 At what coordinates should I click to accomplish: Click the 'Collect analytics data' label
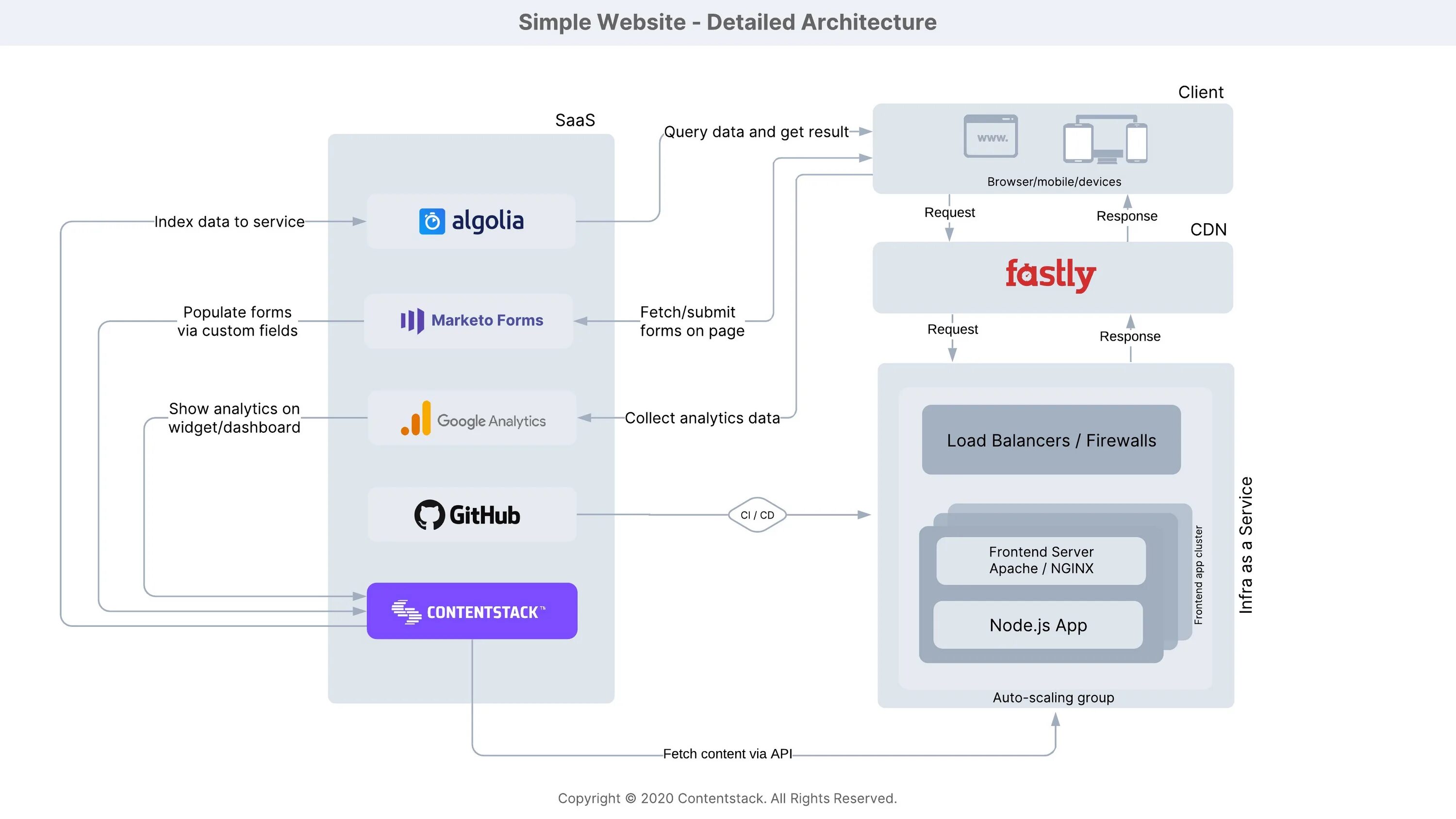tap(702, 418)
